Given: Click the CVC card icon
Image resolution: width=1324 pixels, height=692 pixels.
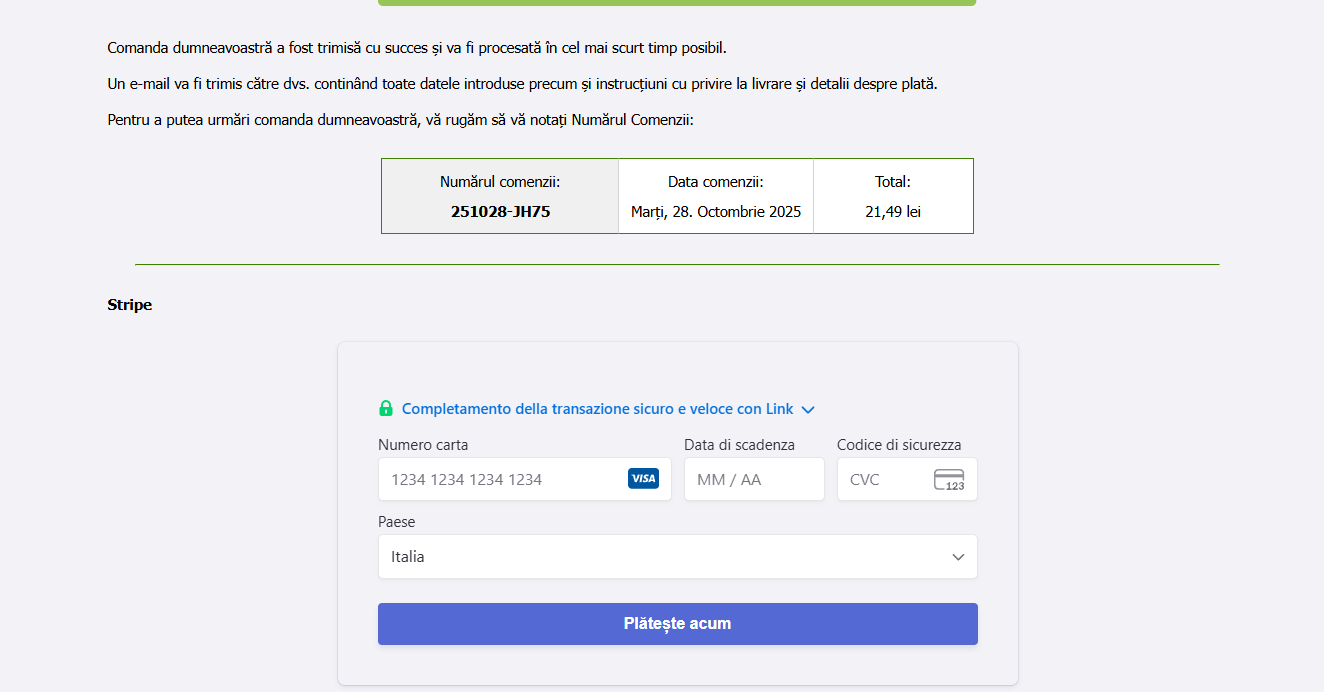Looking at the screenshot, I should coord(949,480).
